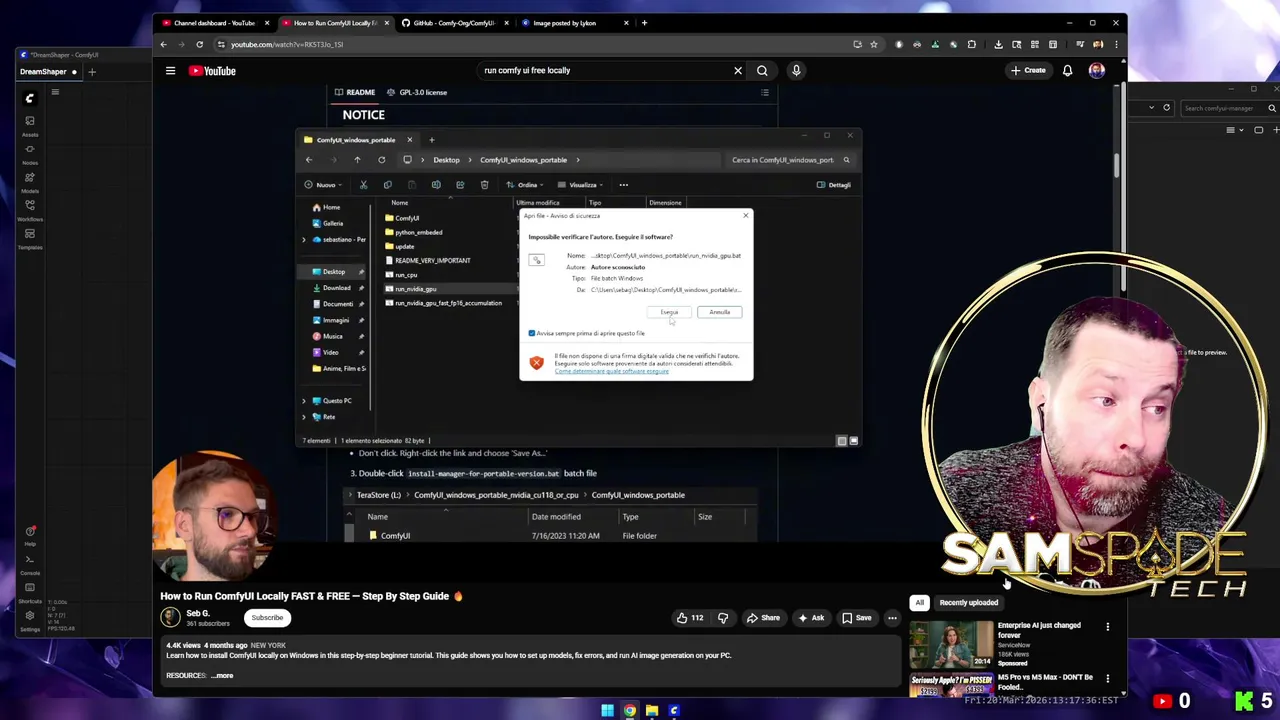Image resolution: width=1280 pixels, height=720 pixels.
Task: Go back in Chrome
Action: (164, 44)
